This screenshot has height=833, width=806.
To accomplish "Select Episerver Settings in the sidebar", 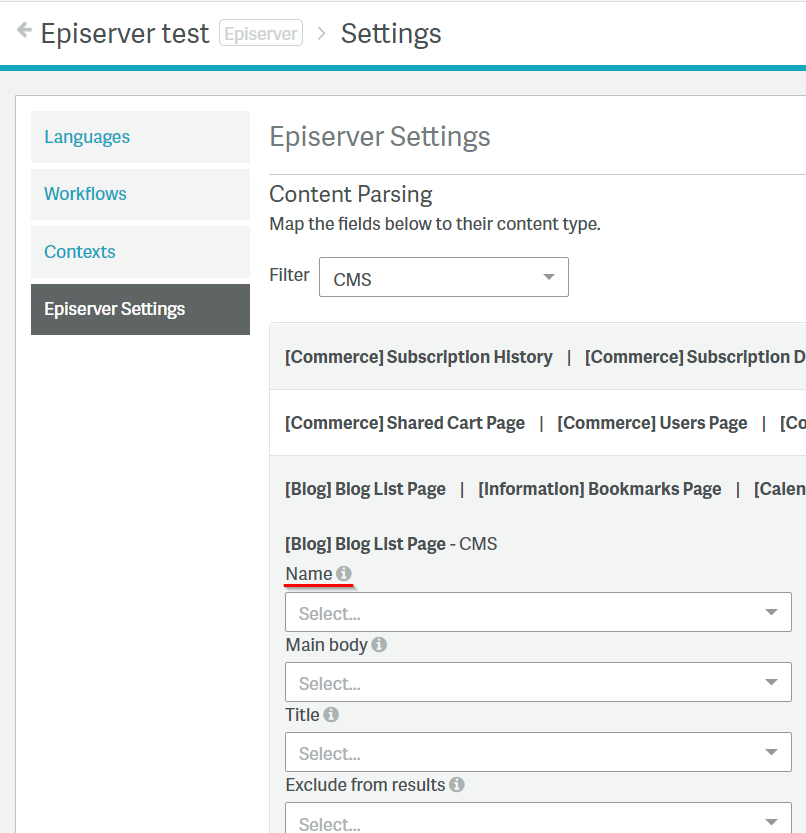I will (x=114, y=309).
